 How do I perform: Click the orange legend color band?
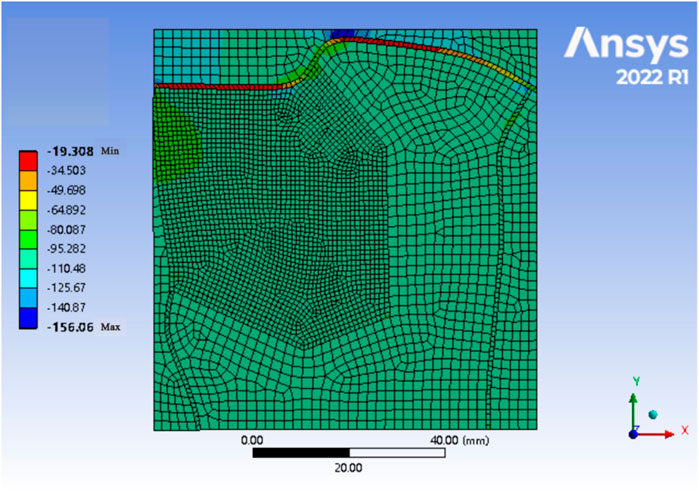click(x=28, y=180)
